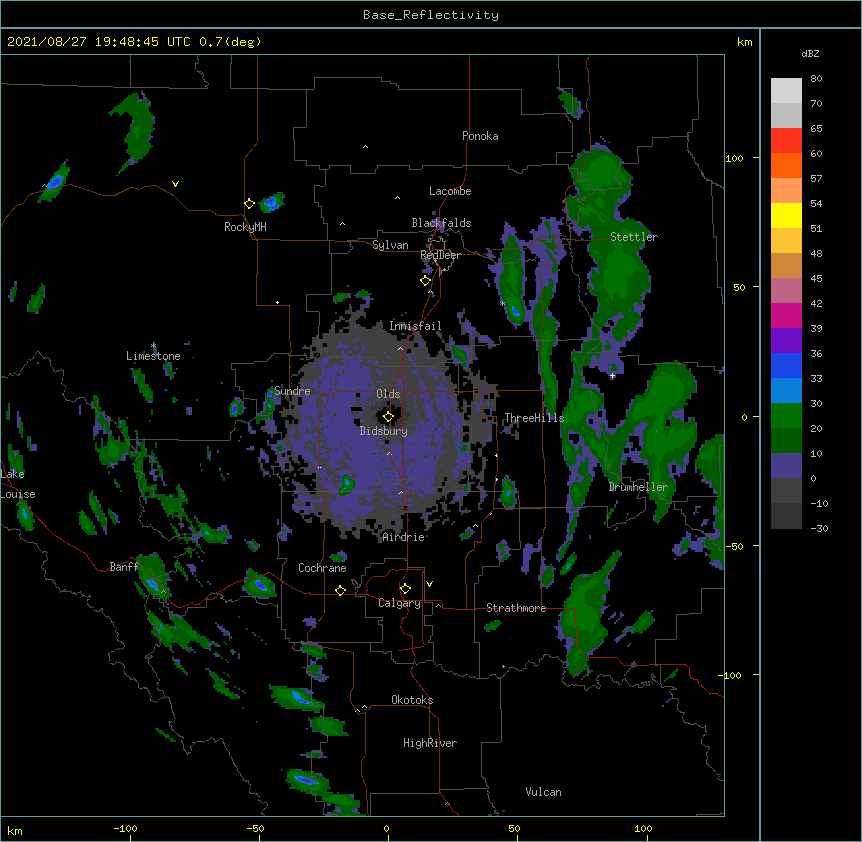This screenshot has width=862, height=842.
Task: Click the 20 dBZ green color swatch
Action: pos(786,416)
